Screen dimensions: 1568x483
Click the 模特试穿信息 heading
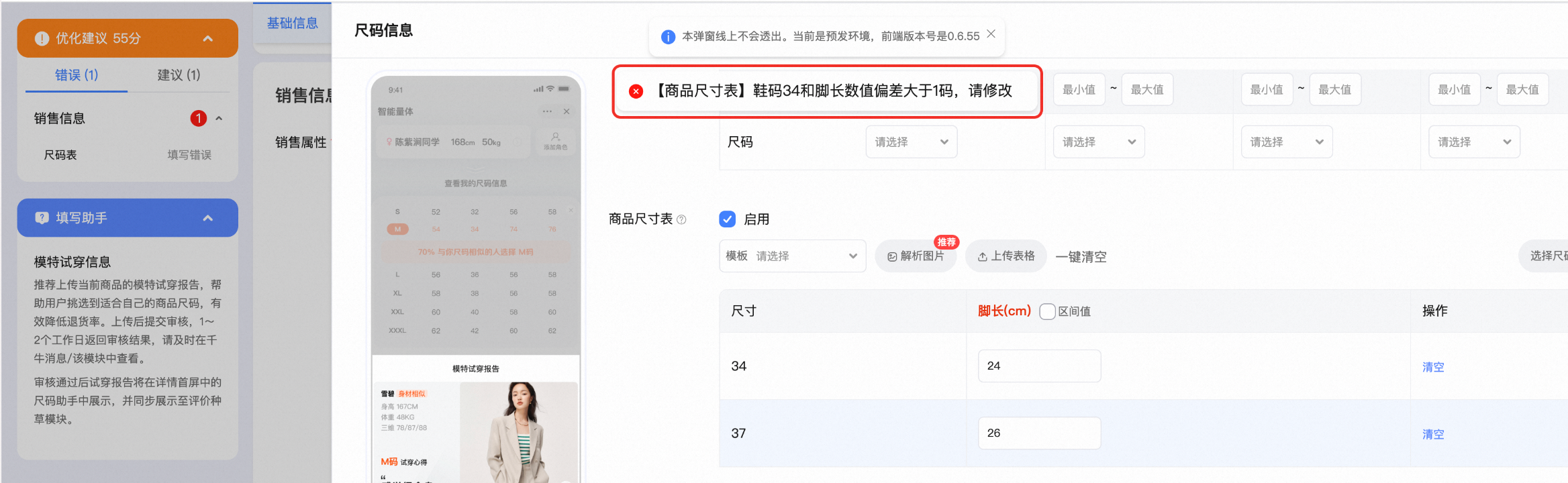(72, 262)
